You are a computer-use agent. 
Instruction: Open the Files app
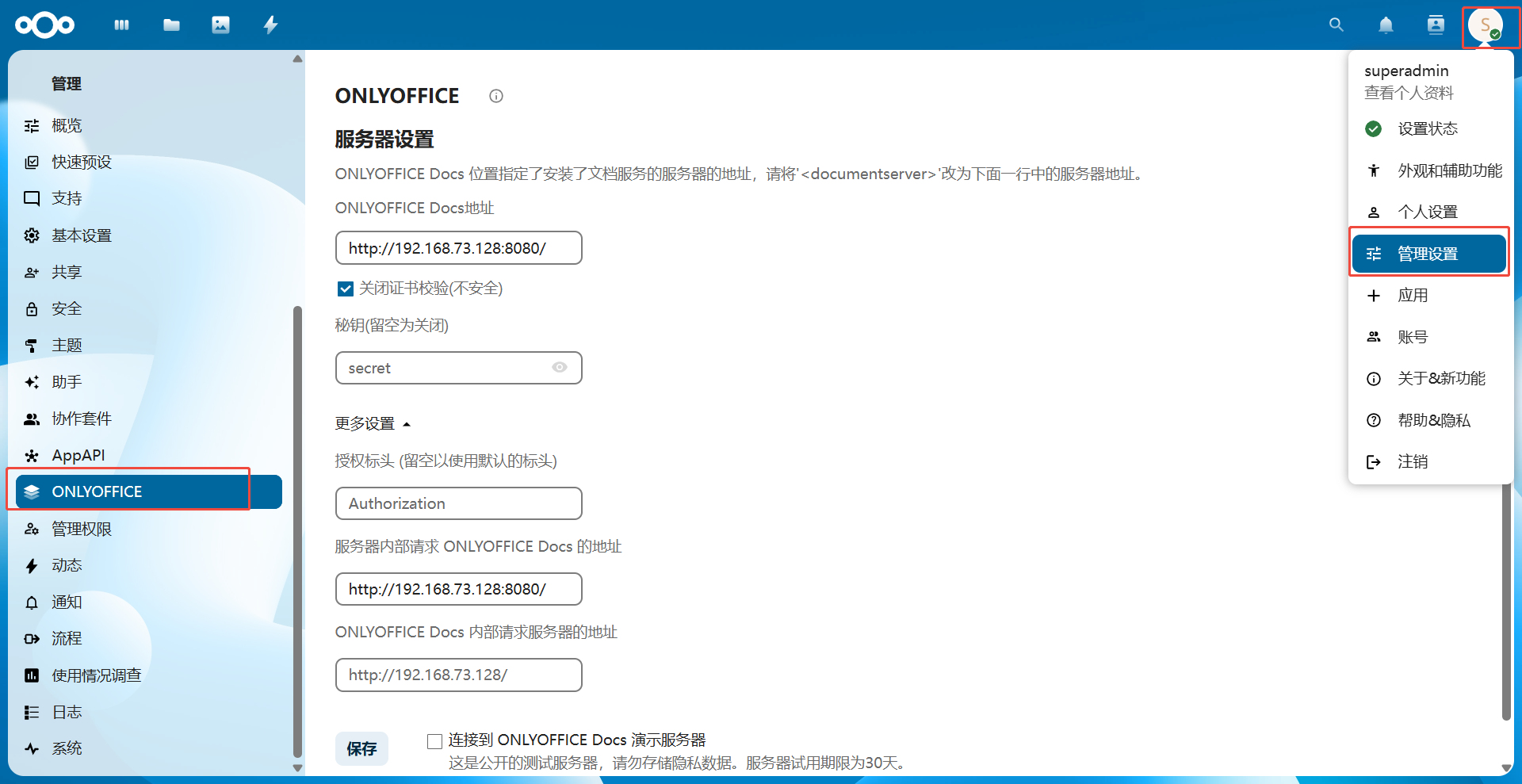(171, 25)
